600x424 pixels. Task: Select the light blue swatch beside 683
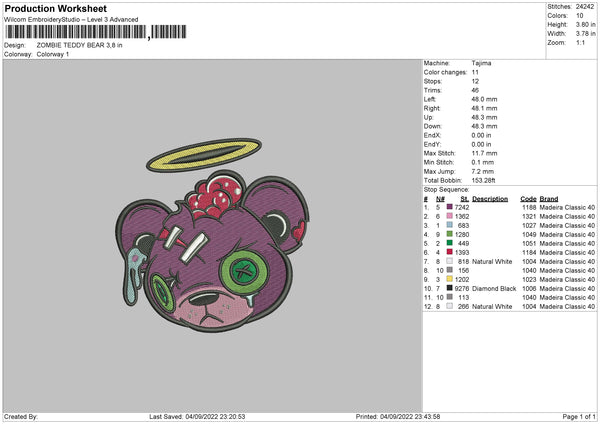coord(450,225)
